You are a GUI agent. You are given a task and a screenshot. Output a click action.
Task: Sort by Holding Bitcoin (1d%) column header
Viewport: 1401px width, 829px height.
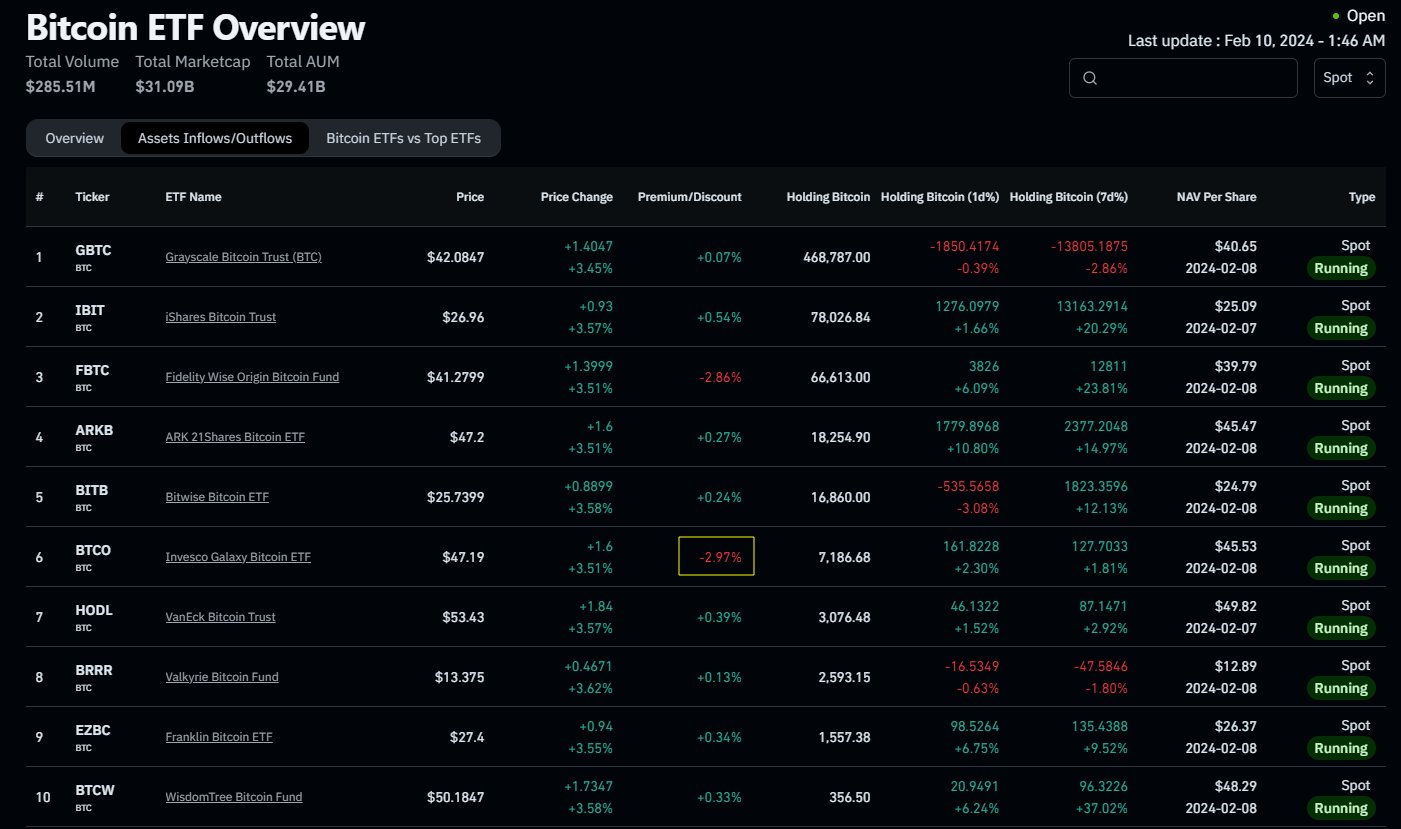point(939,197)
